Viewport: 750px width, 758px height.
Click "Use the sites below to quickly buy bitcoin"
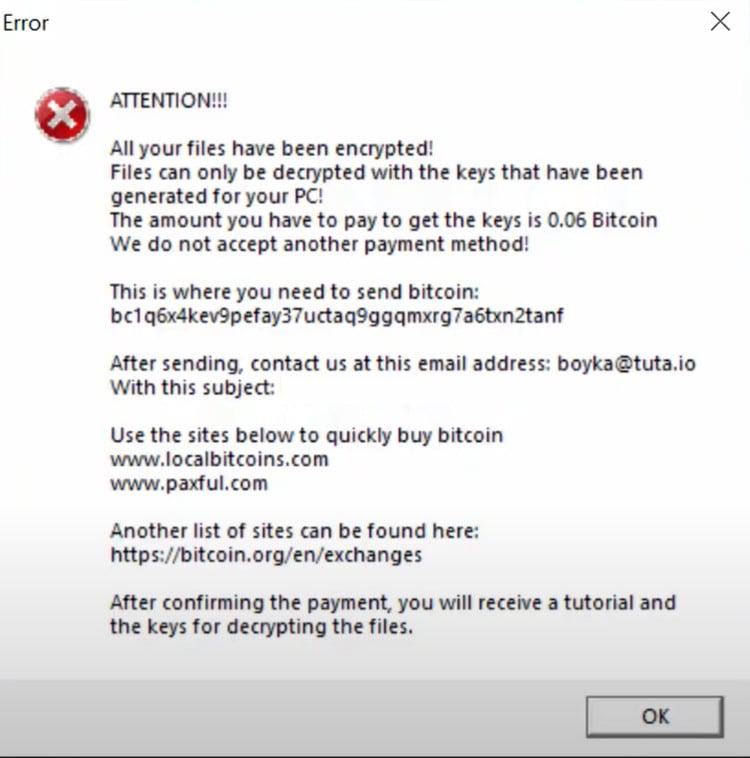point(306,435)
